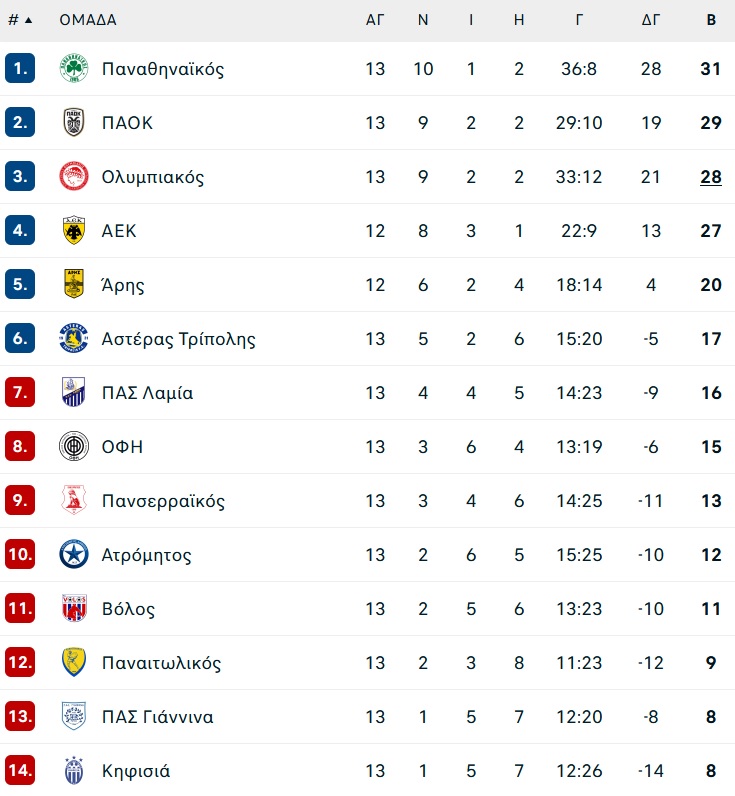The height and width of the screenshot is (796, 735).
Task: Open the Πανσερραϊκός team page
Action: coord(163,501)
